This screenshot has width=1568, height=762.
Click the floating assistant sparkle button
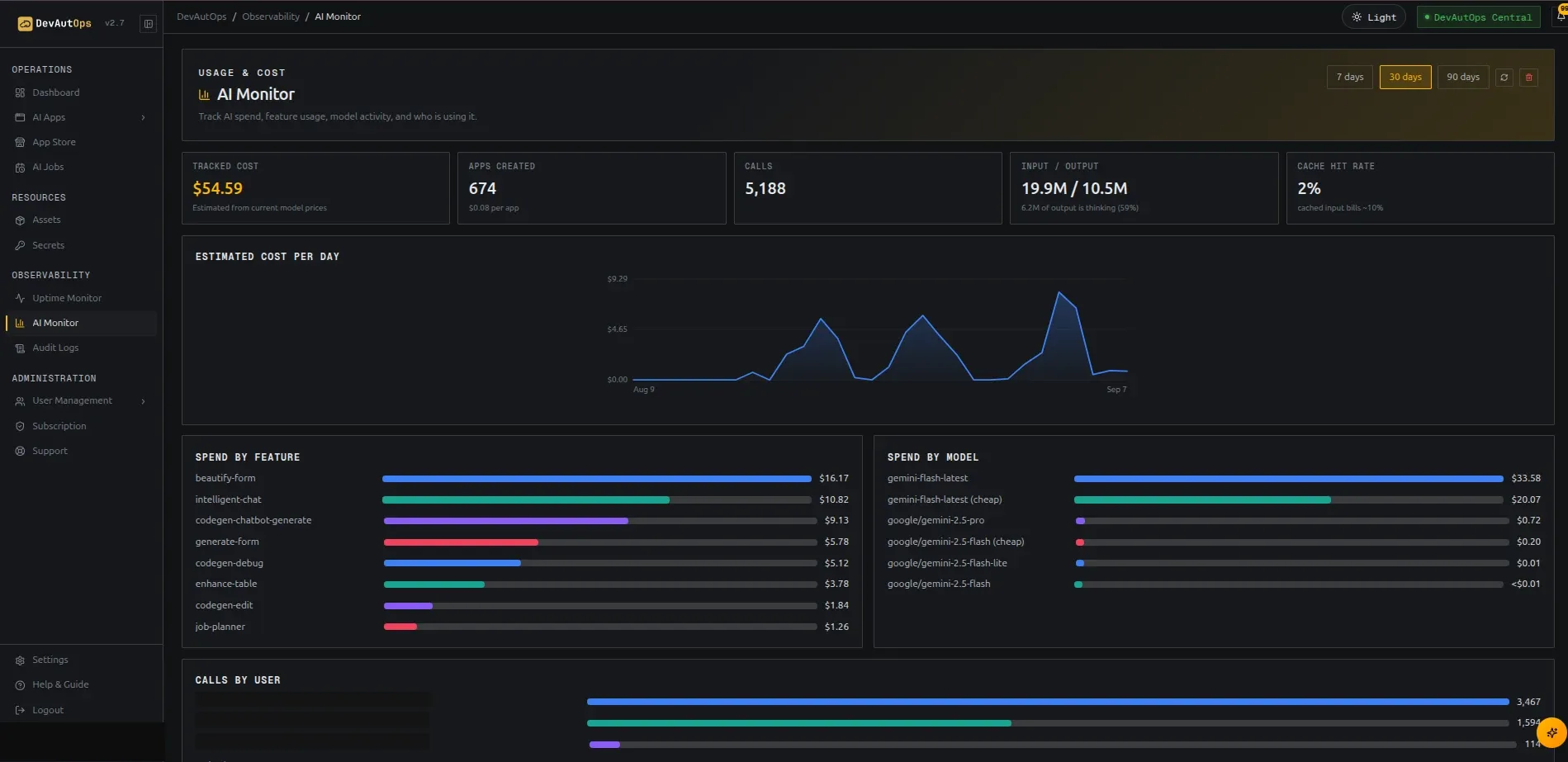(1551, 732)
